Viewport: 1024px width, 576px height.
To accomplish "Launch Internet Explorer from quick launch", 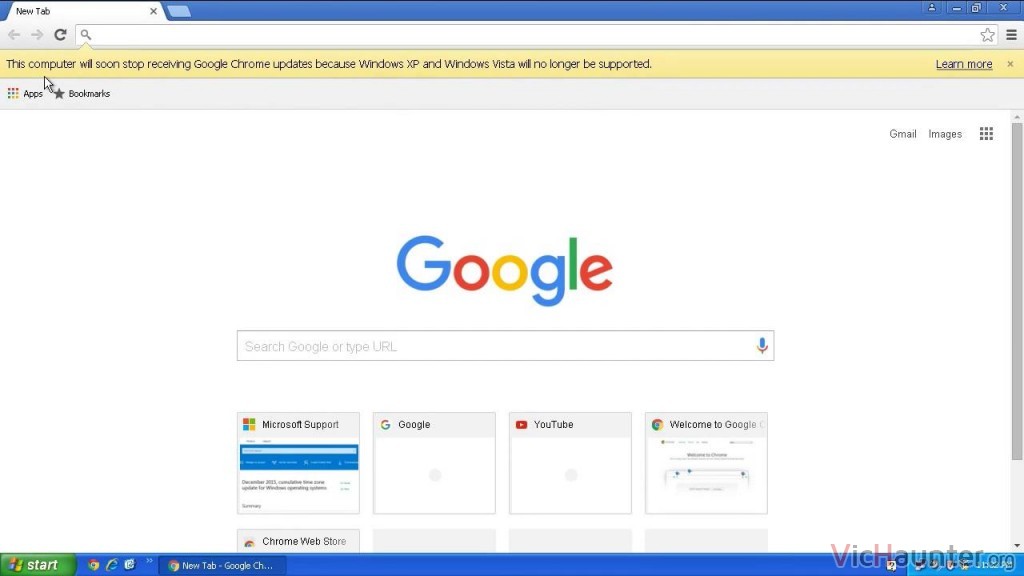I will click(112, 565).
